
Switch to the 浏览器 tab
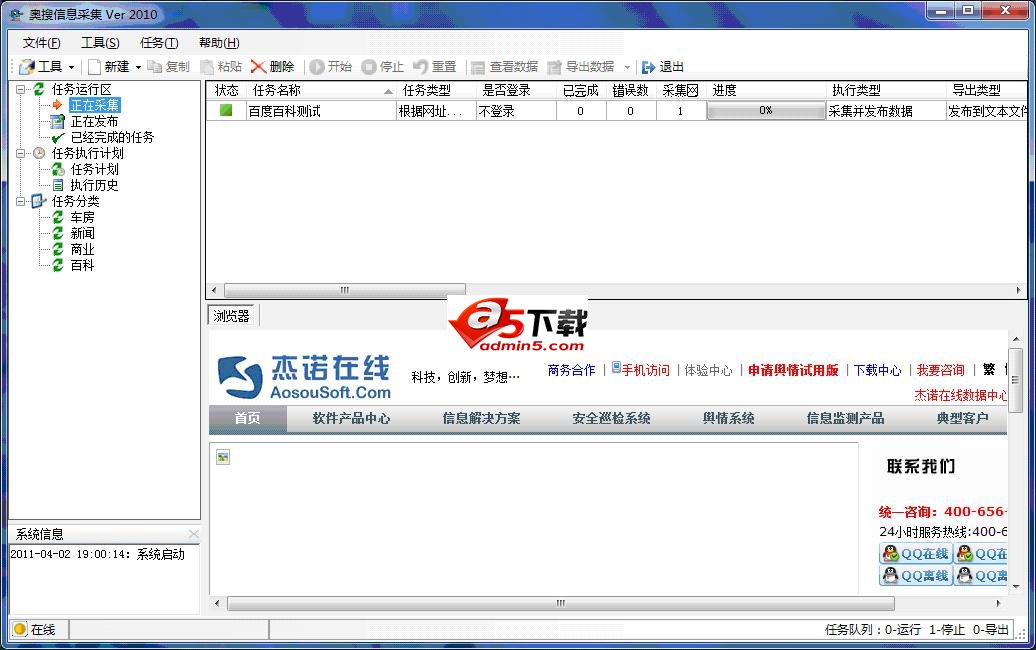231,316
